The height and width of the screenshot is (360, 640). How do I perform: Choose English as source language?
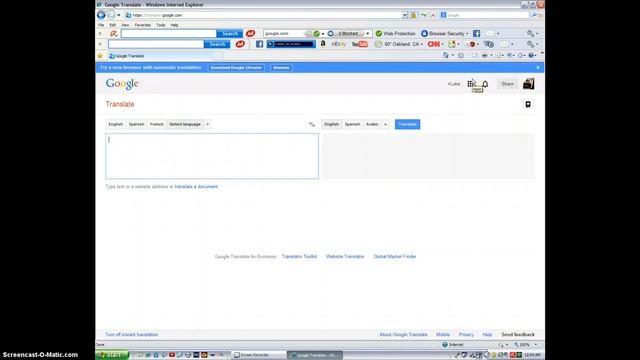[x=116, y=124]
